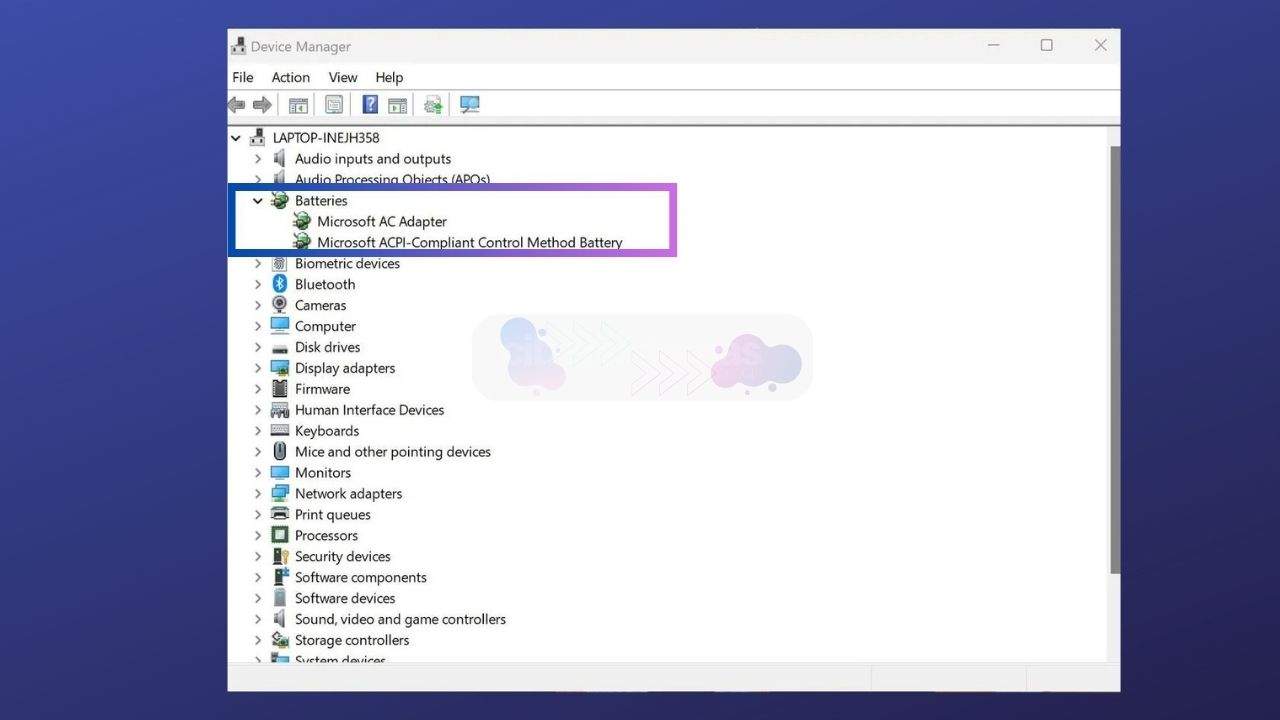The height and width of the screenshot is (720, 1280).
Task: Toggle the Show/Hide Action Pane icon
Action: coord(397,105)
